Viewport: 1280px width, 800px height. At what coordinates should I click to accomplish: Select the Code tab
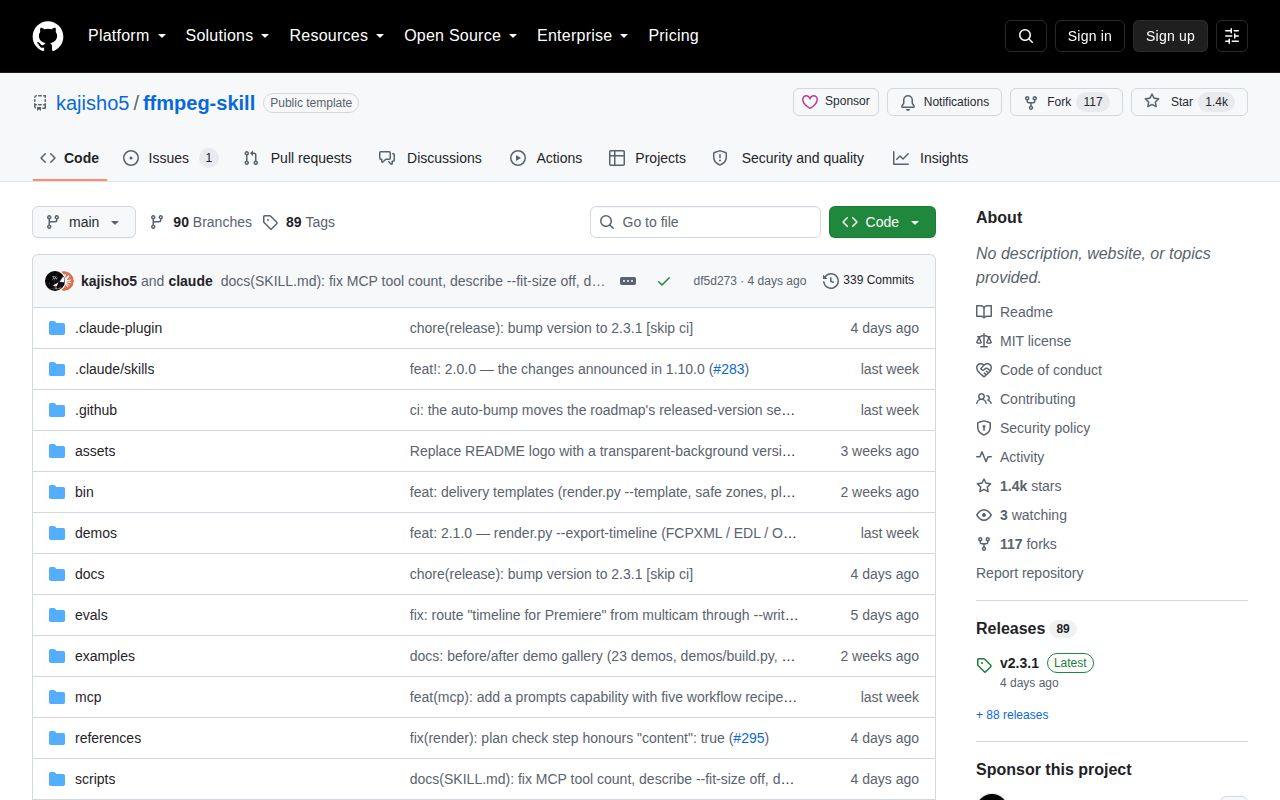click(x=70, y=158)
